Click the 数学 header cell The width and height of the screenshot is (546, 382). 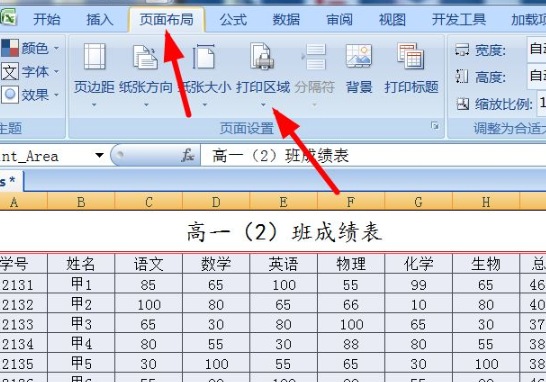tap(216, 264)
